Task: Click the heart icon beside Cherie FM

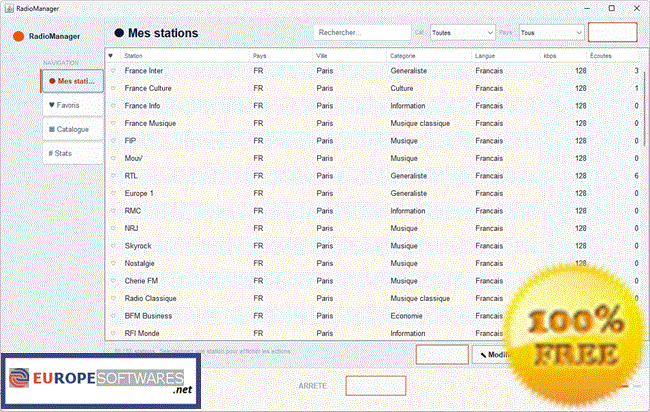Action: click(113, 281)
